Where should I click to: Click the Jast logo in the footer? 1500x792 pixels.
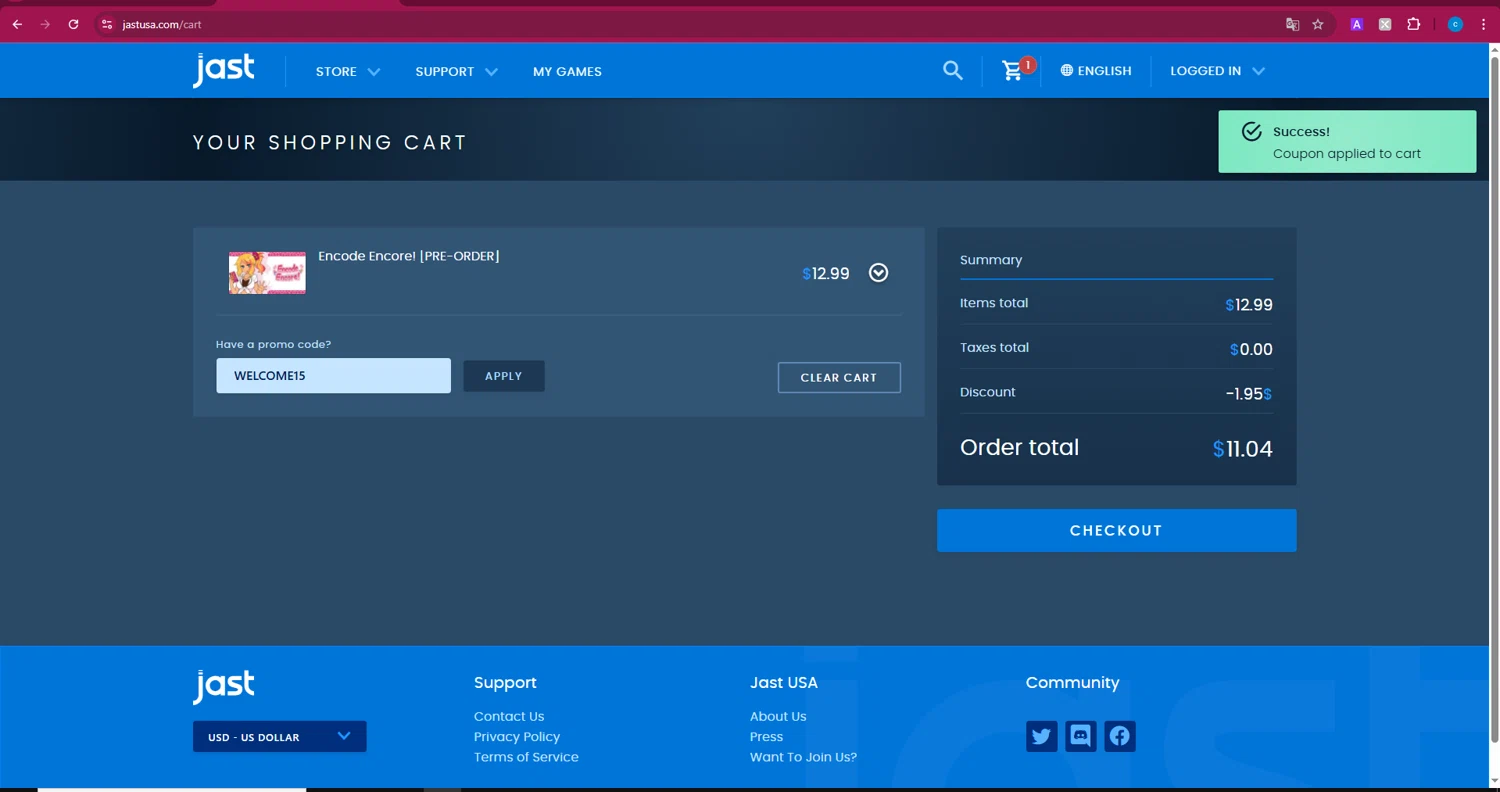[224, 687]
